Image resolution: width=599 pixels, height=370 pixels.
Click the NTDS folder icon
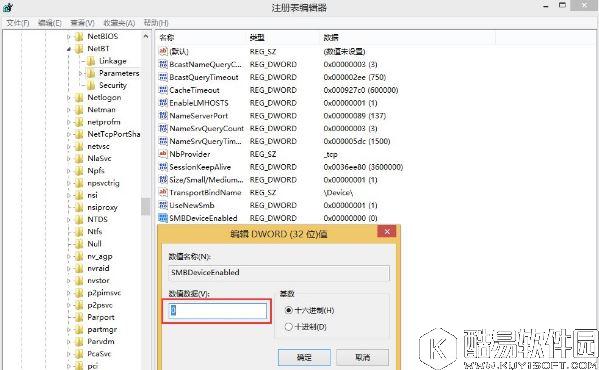point(79,220)
